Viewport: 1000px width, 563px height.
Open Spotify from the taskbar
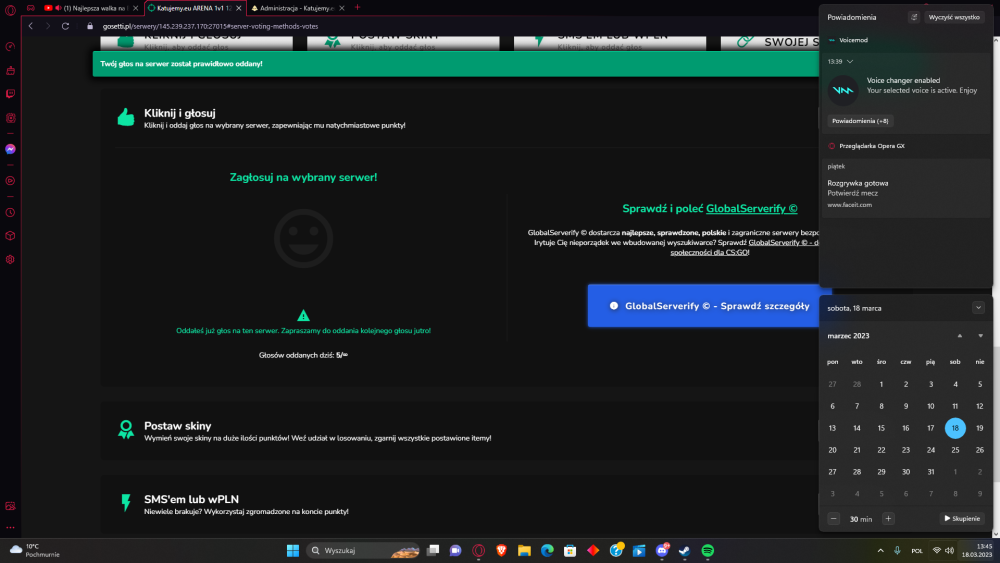(707, 550)
